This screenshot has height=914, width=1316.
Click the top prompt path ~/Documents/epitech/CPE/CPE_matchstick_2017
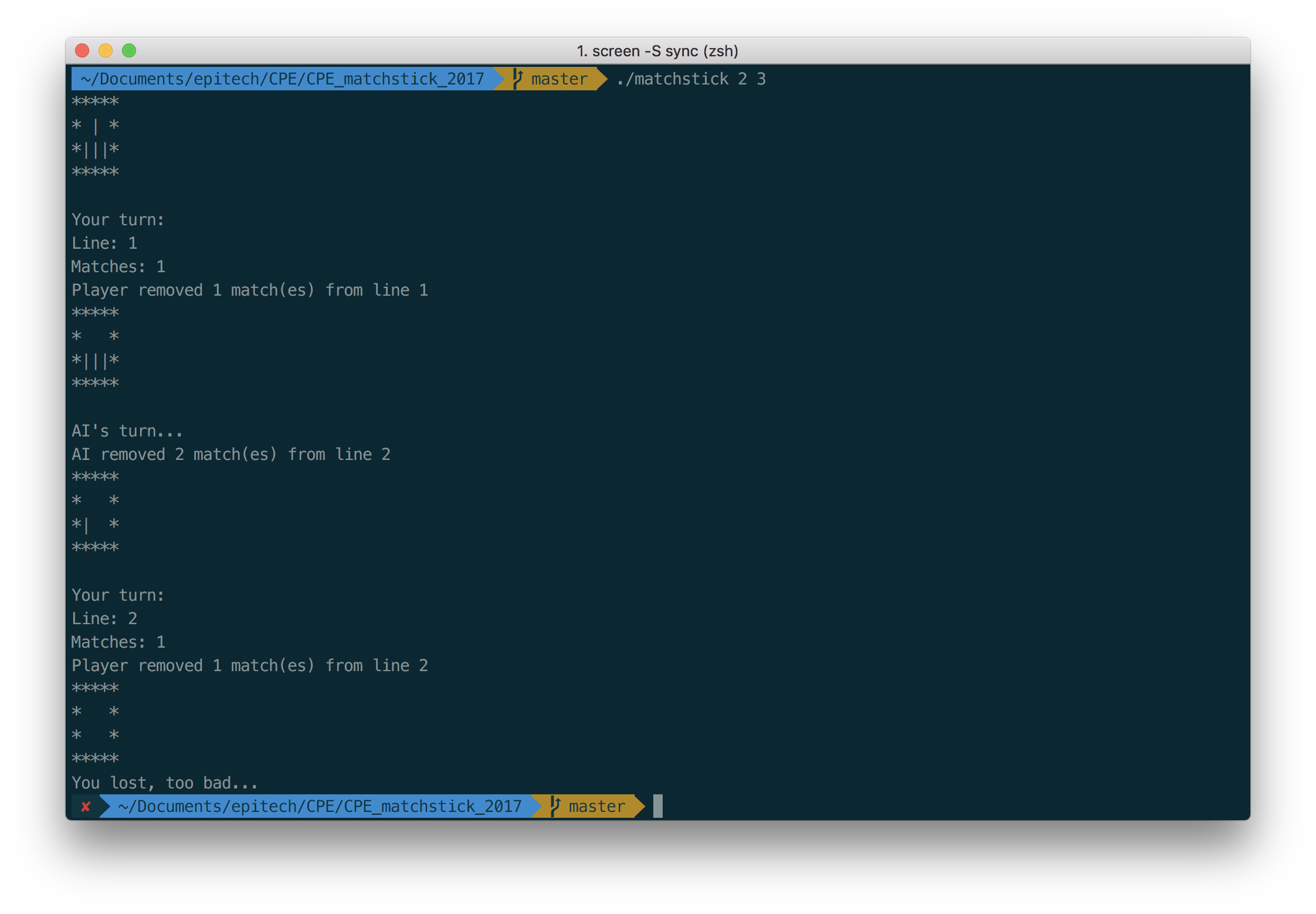click(x=283, y=79)
